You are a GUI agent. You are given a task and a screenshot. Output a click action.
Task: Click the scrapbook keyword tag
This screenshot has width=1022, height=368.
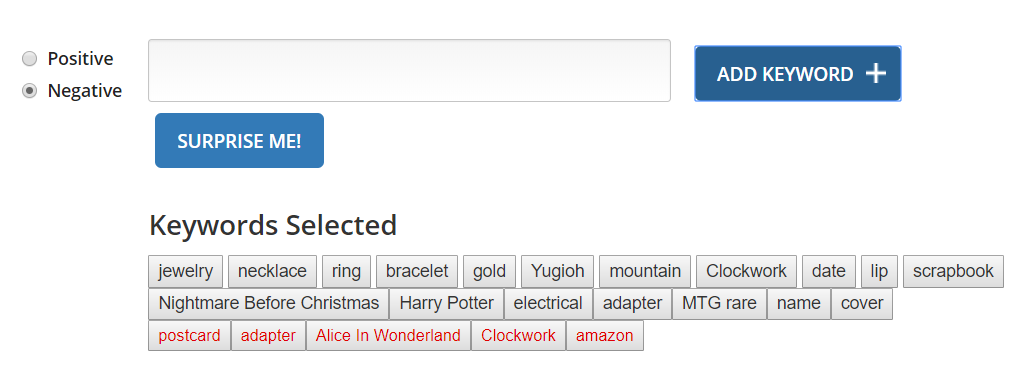point(953,271)
